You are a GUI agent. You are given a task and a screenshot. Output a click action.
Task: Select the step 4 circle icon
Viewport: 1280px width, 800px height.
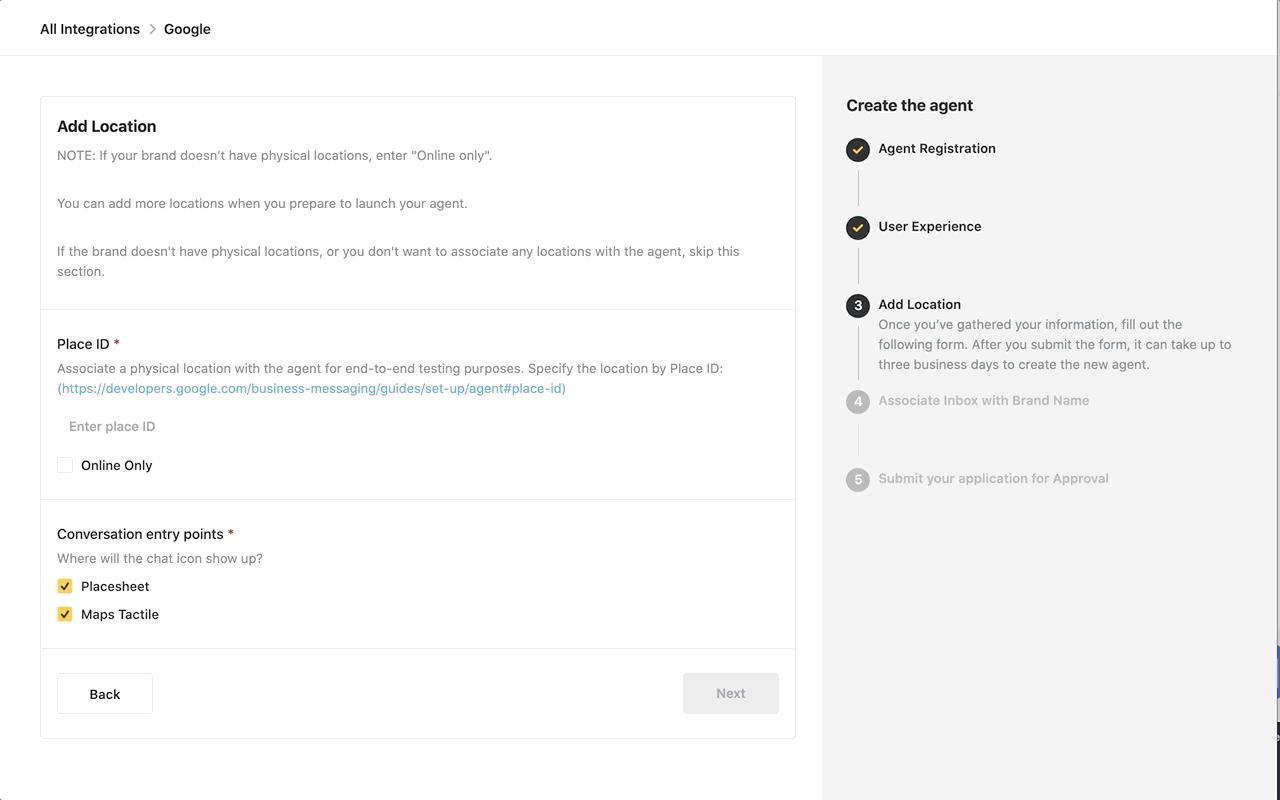[858, 401]
